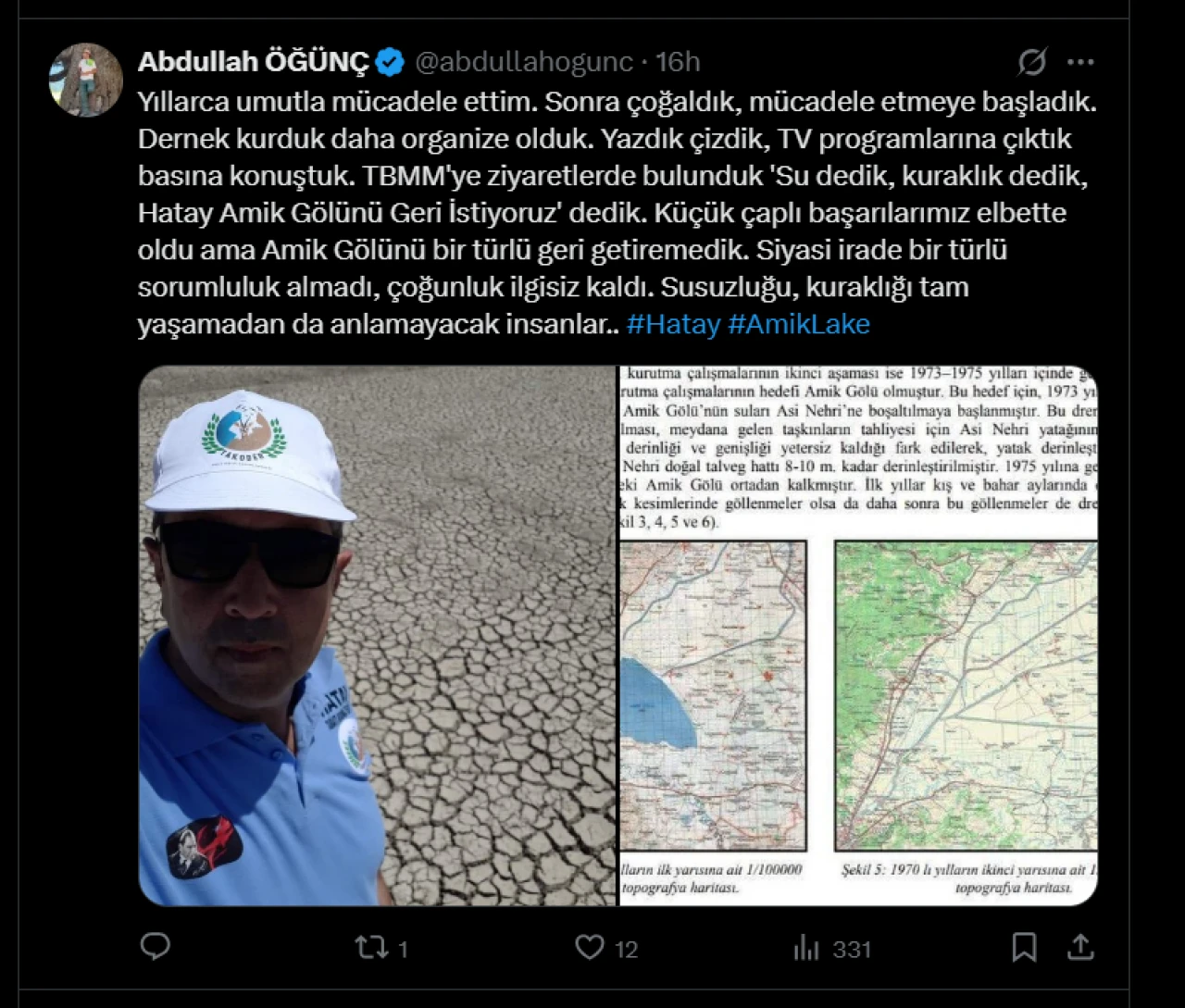Open the #AmikLake hashtag
Viewport: 1185px width, 1008px height.
pos(799,324)
